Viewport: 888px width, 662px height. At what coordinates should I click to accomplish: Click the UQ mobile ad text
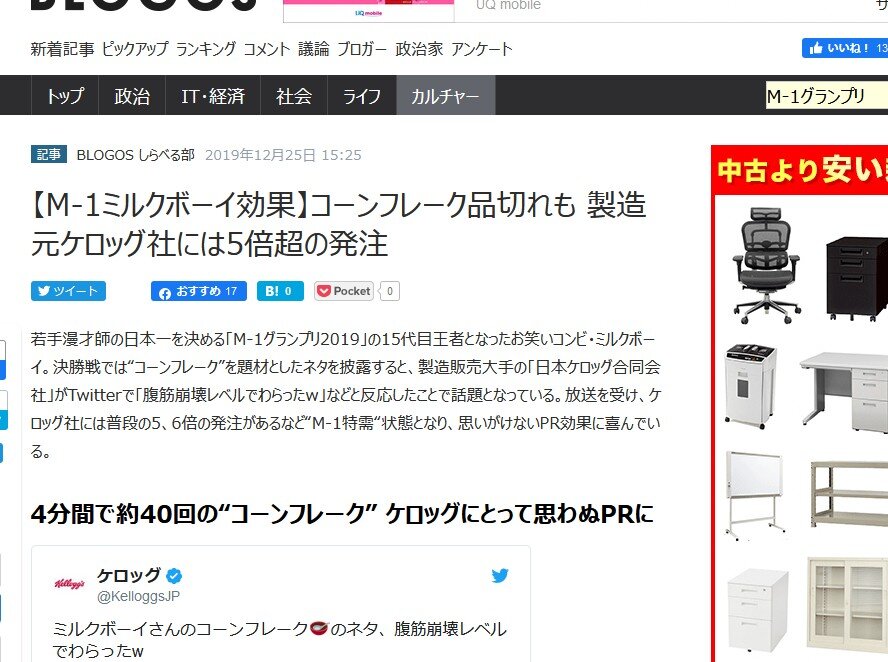pyautogui.click(x=508, y=6)
